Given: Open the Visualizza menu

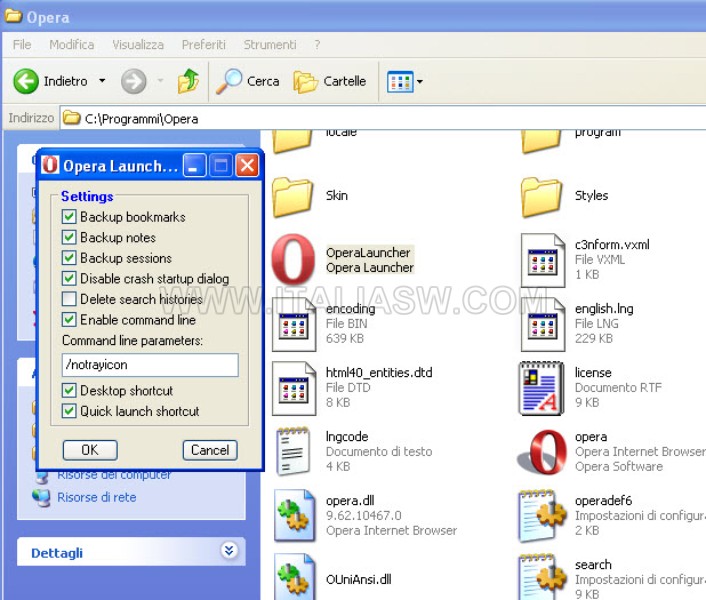Looking at the screenshot, I should point(138,45).
